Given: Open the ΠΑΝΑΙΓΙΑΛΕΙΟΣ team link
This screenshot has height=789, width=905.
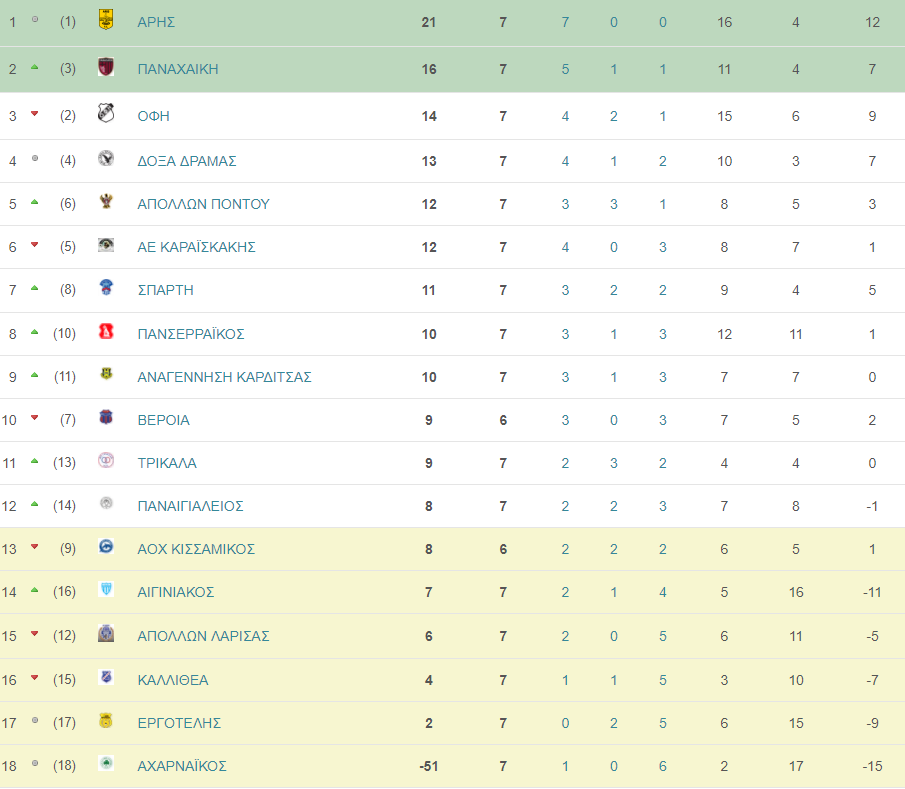Looking at the screenshot, I should [x=190, y=506].
